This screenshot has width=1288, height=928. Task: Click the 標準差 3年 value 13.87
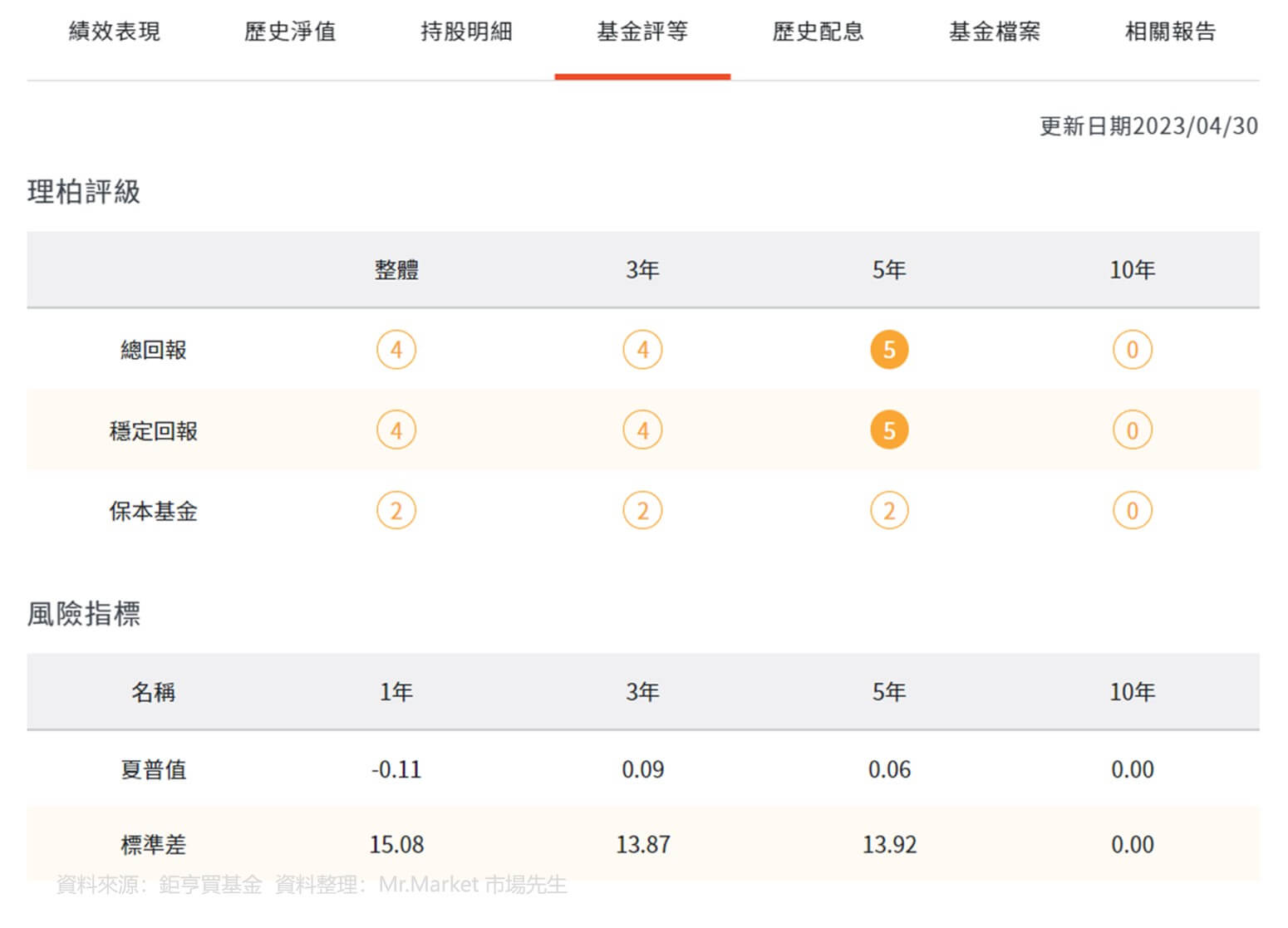tap(642, 845)
